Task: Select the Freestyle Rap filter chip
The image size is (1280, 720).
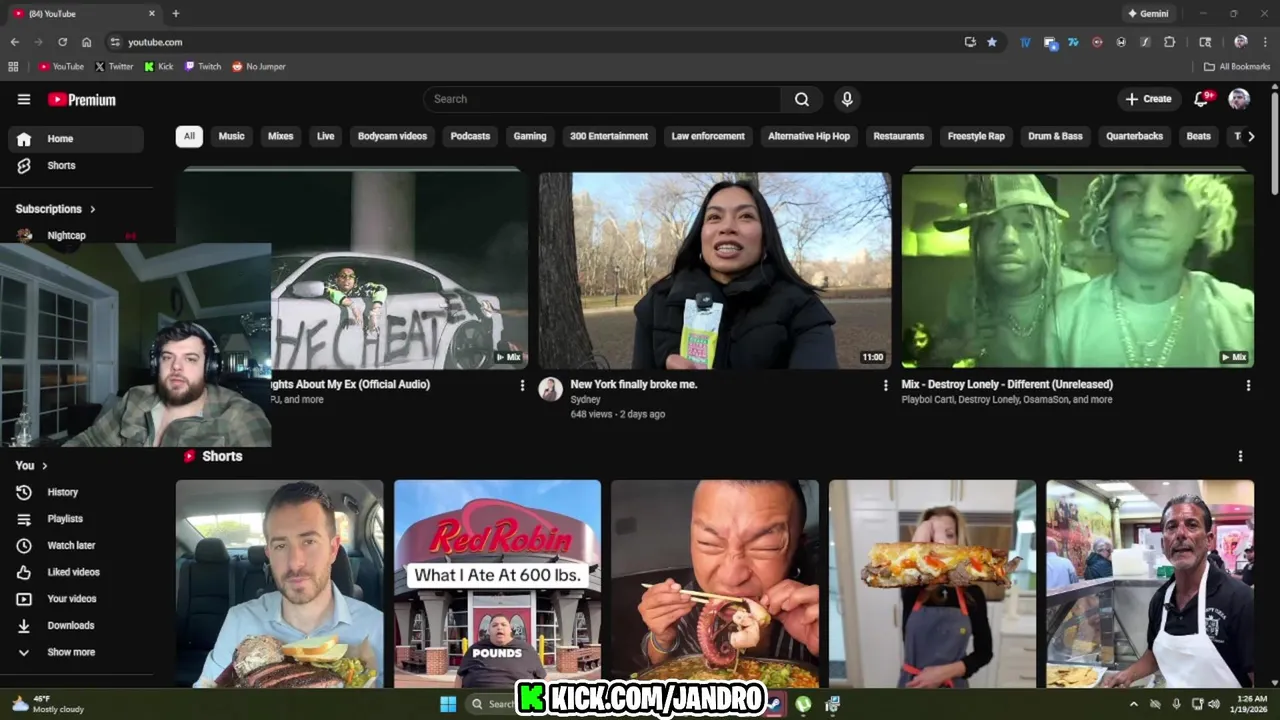Action: (976, 136)
